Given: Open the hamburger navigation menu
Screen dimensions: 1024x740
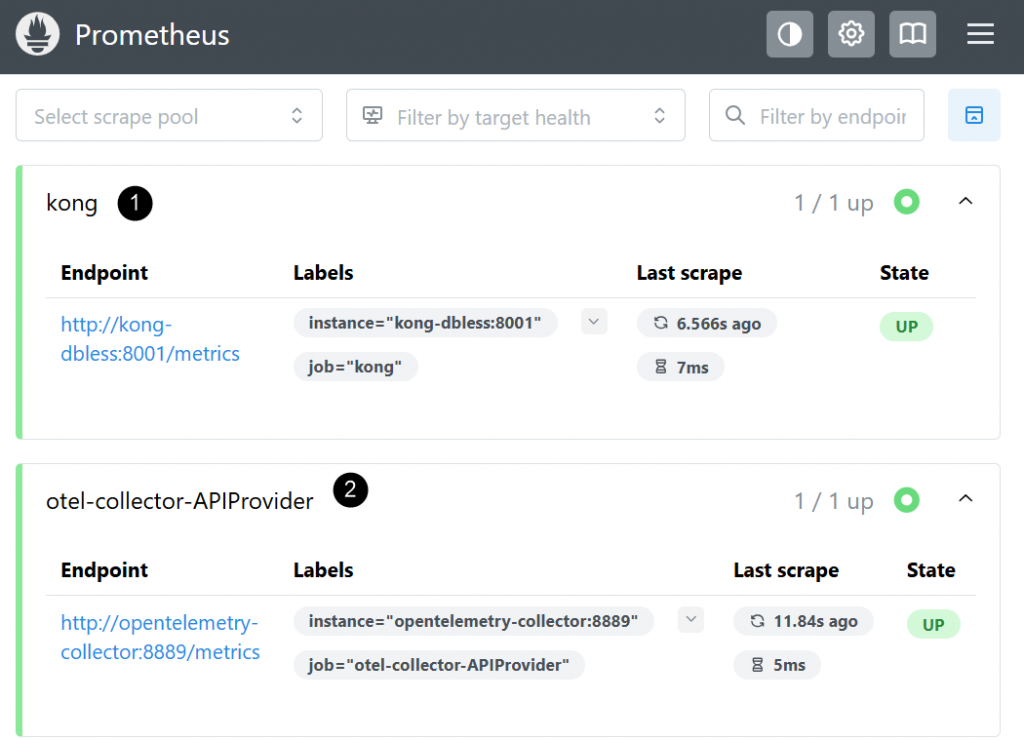Looking at the screenshot, I should pos(980,35).
